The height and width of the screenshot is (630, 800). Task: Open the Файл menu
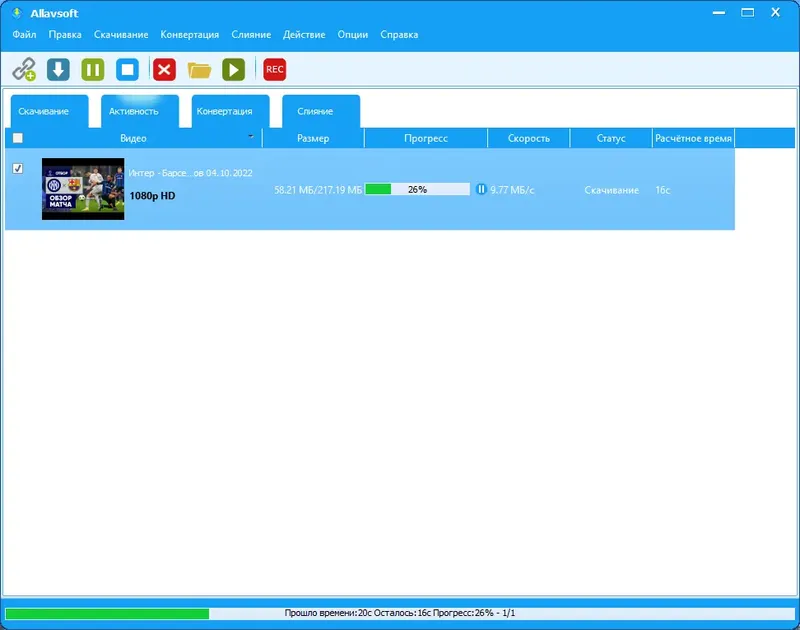(24, 35)
